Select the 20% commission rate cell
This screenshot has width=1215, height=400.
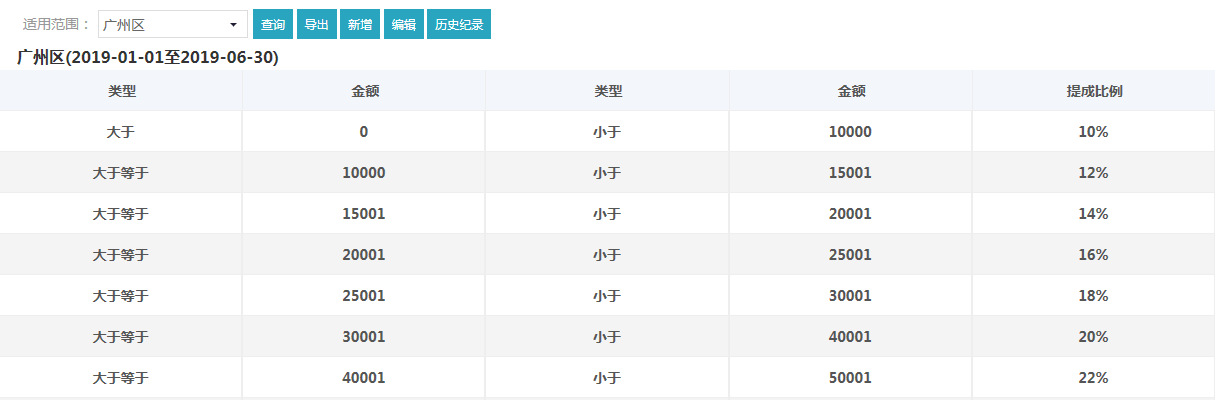pos(1094,337)
